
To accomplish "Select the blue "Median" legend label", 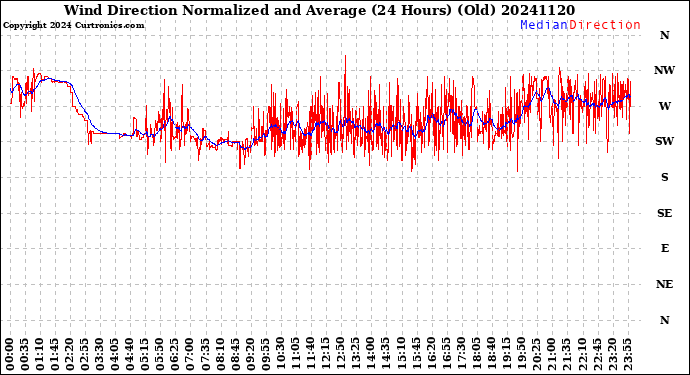I will [x=544, y=25].
